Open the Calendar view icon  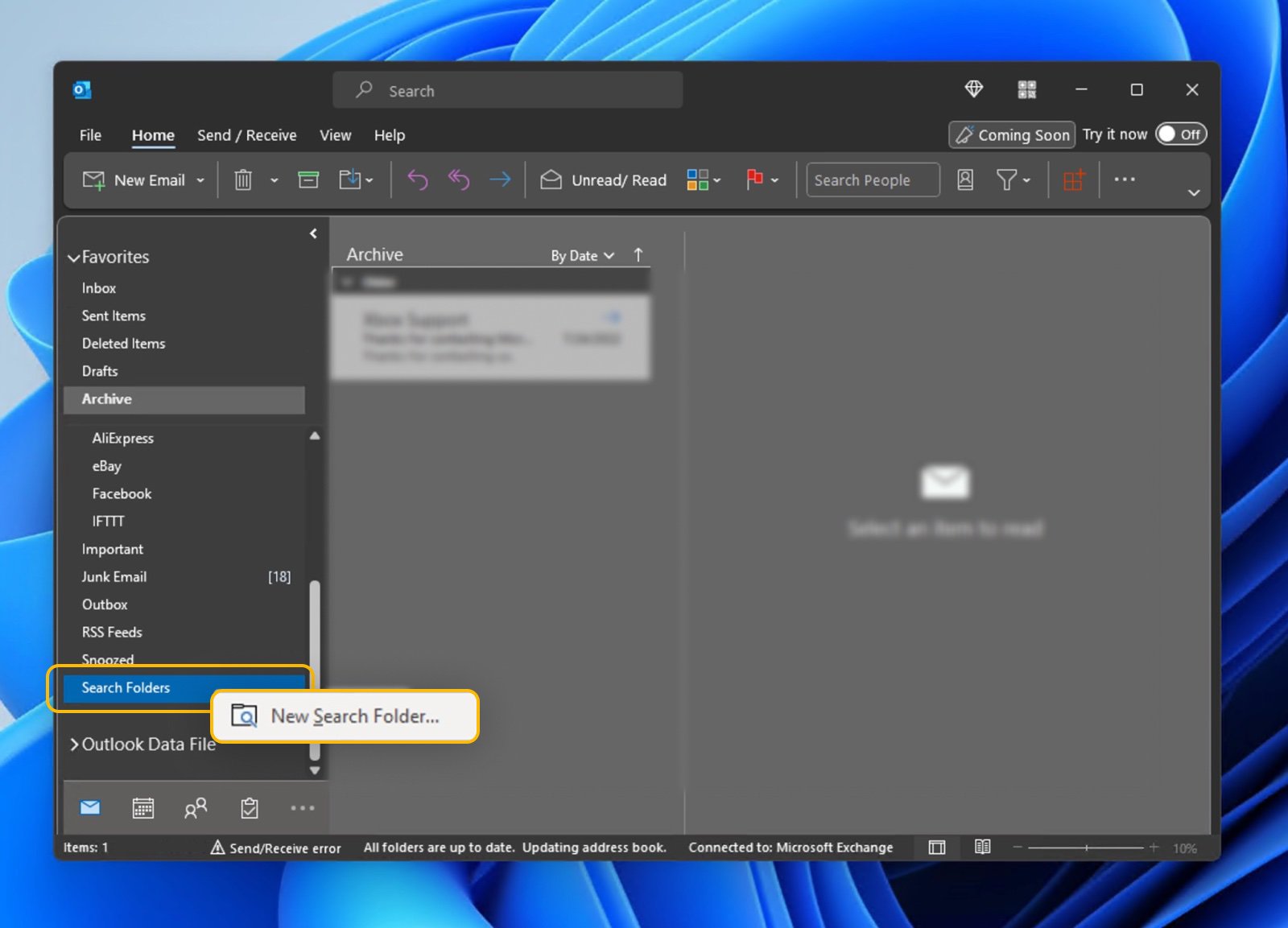point(142,807)
